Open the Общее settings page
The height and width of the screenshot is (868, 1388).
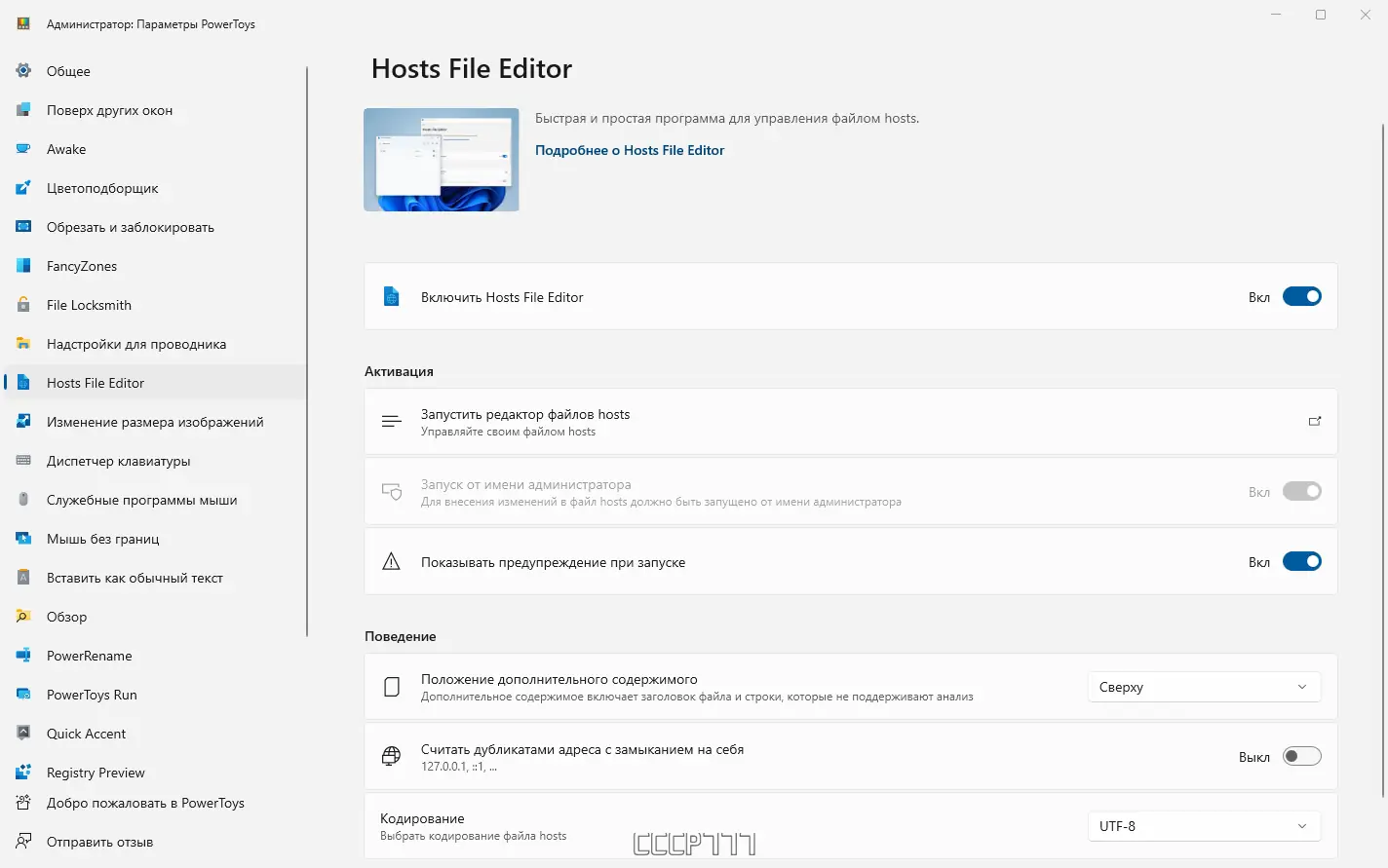(156, 70)
